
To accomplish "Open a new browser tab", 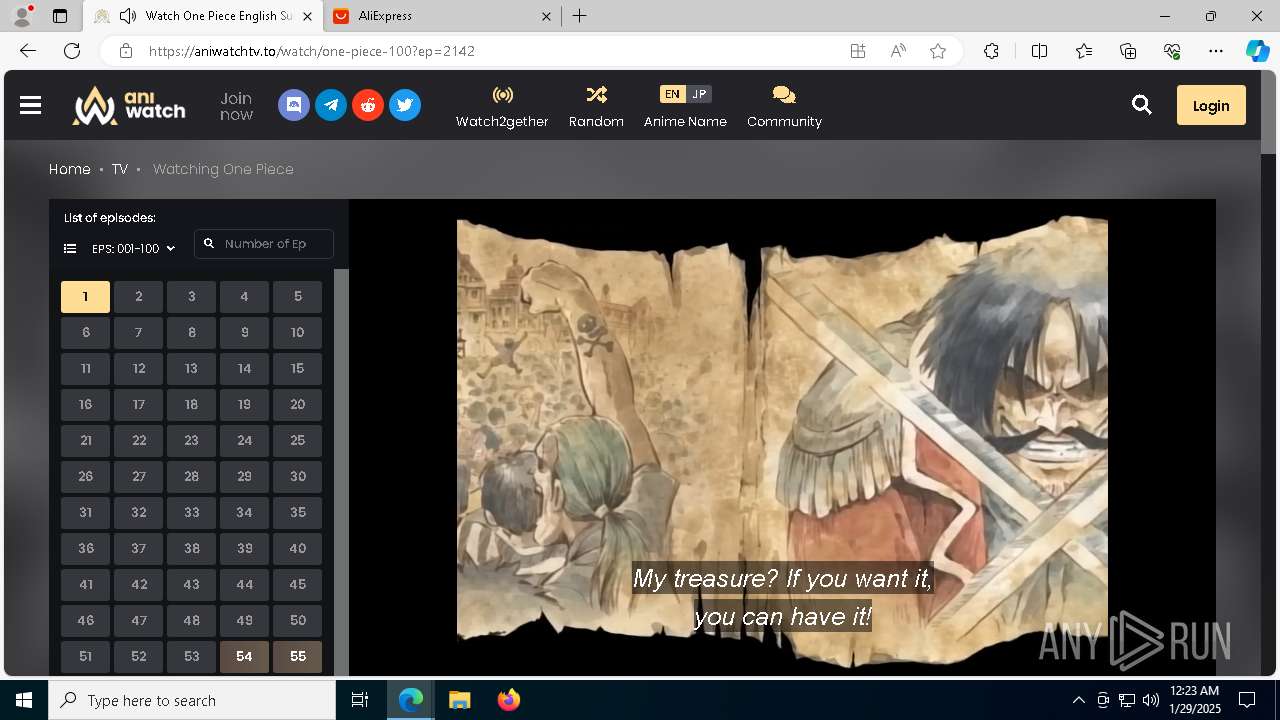I will [x=580, y=16].
